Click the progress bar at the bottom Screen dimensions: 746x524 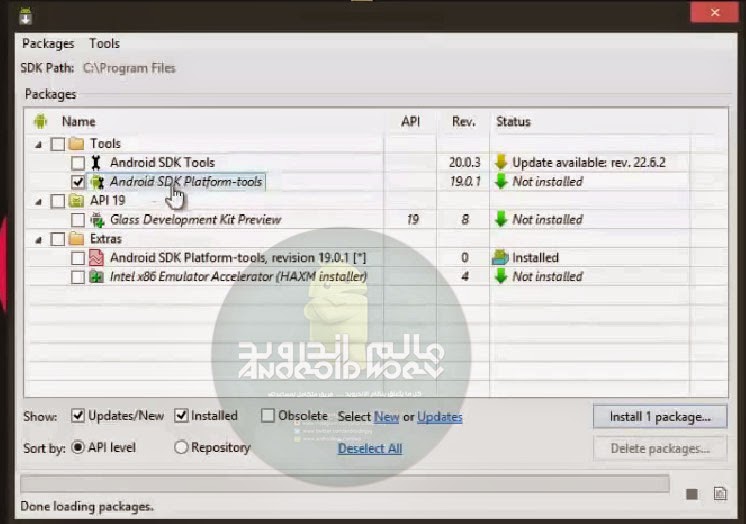pyautogui.click(x=344, y=483)
